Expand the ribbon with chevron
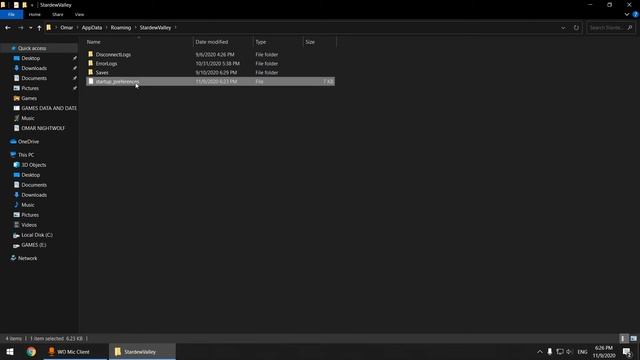The height and width of the screenshot is (360, 640). (627, 14)
